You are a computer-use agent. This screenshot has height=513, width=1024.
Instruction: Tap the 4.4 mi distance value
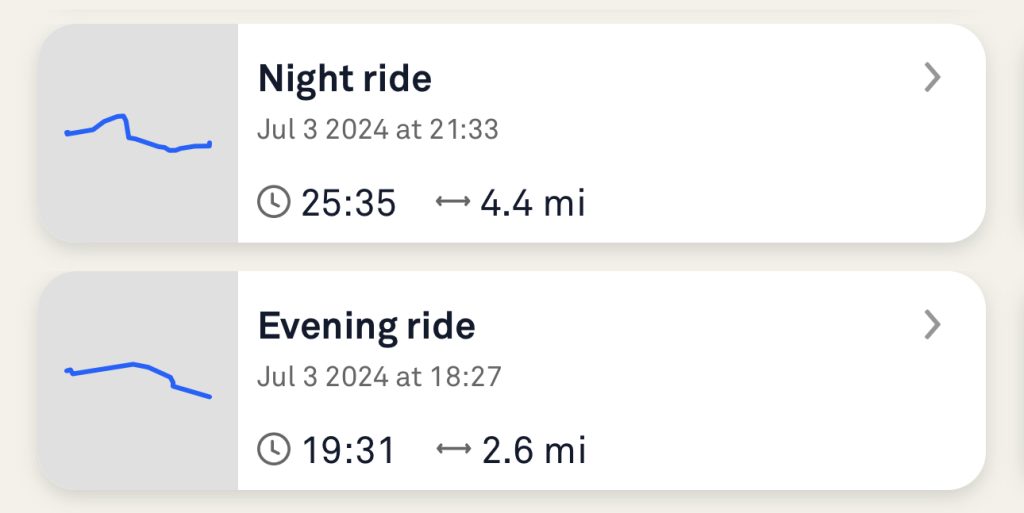(x=532, y=203)
